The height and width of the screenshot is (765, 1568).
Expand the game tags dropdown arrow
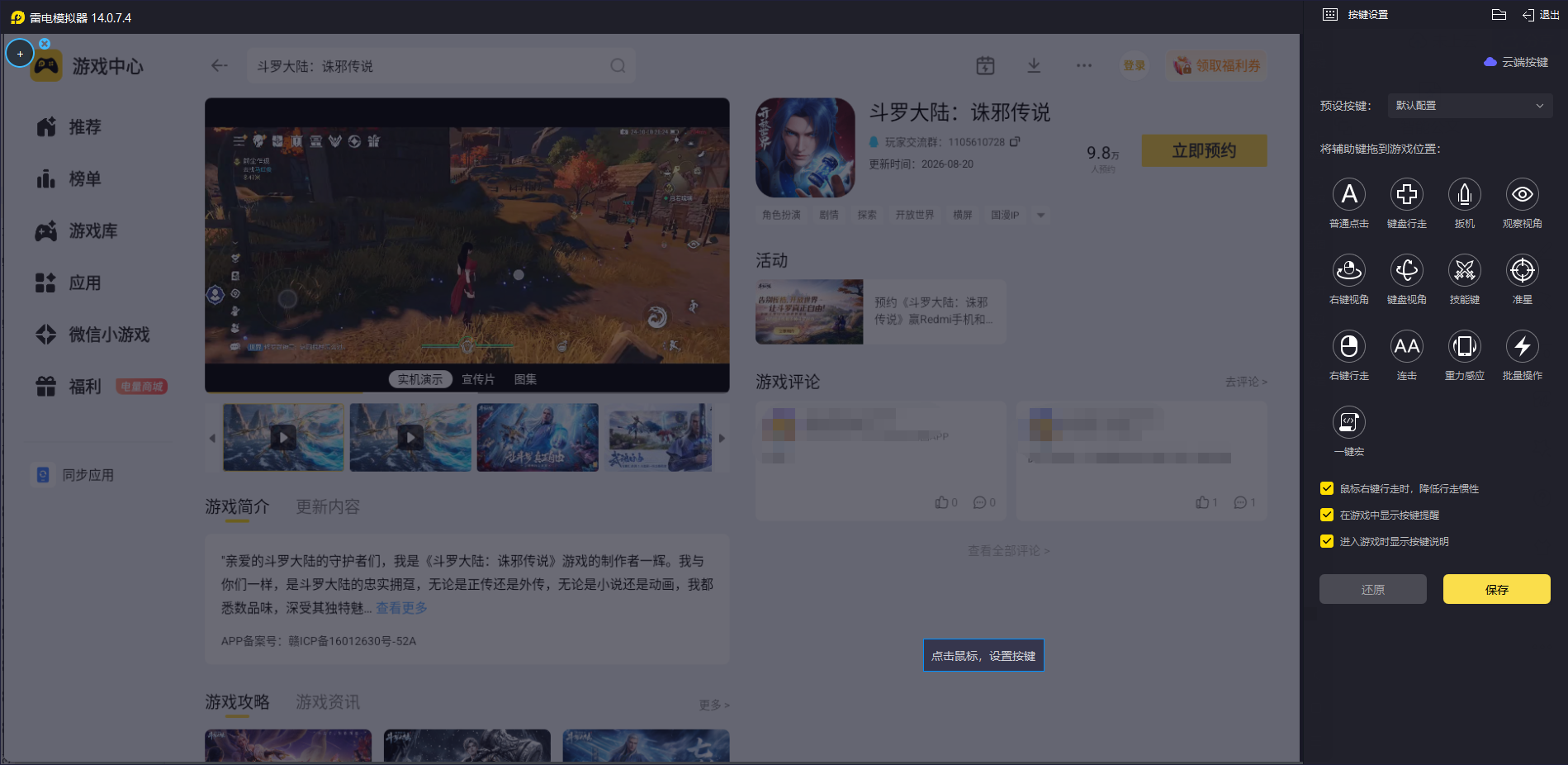(x=1041, y=215)
